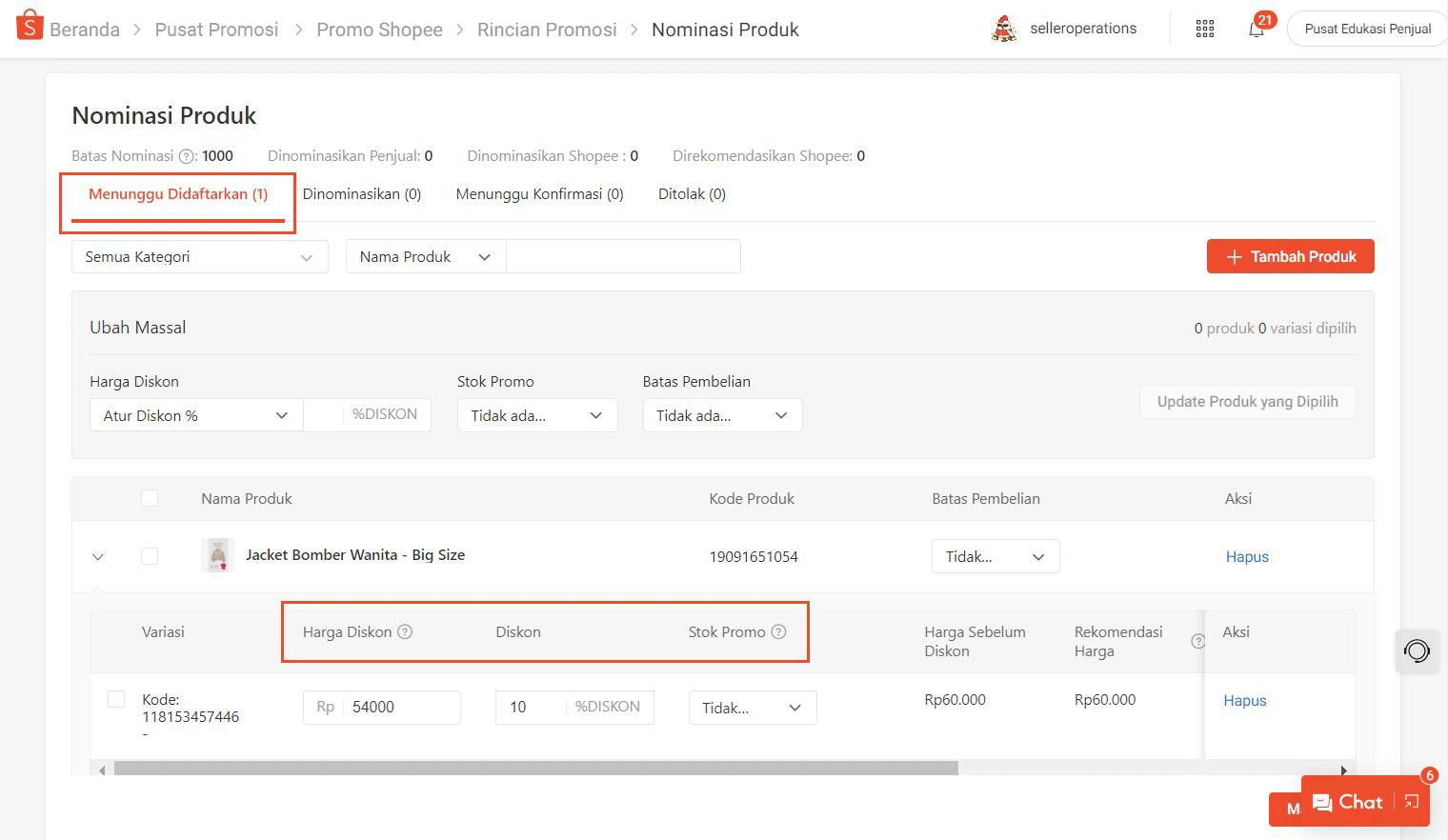Click Hapus link in the product row
Viewport: 1448px width, 840px height.
[x=1247, y=557]
